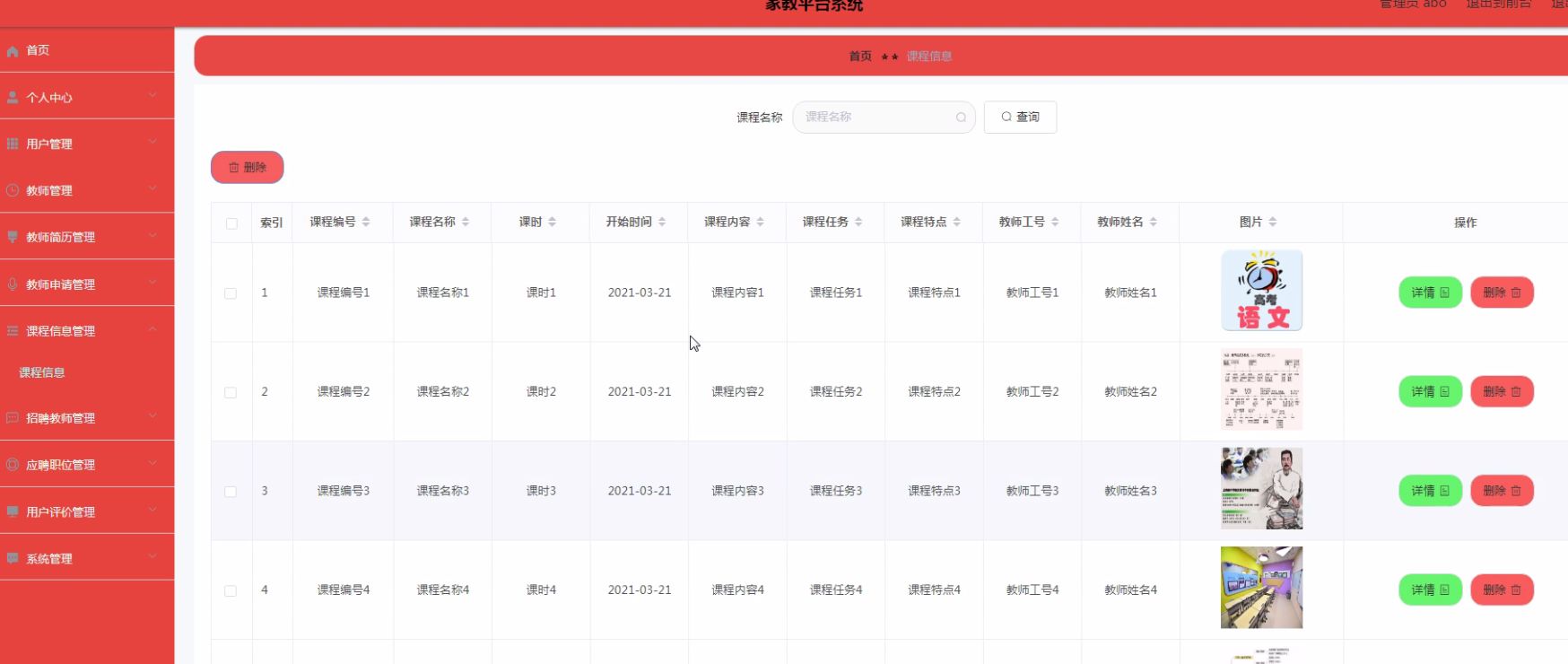Expand 教师申请管理 chevron
Image resolution: width=1568 pixels, height=664 pixels.
152,282
